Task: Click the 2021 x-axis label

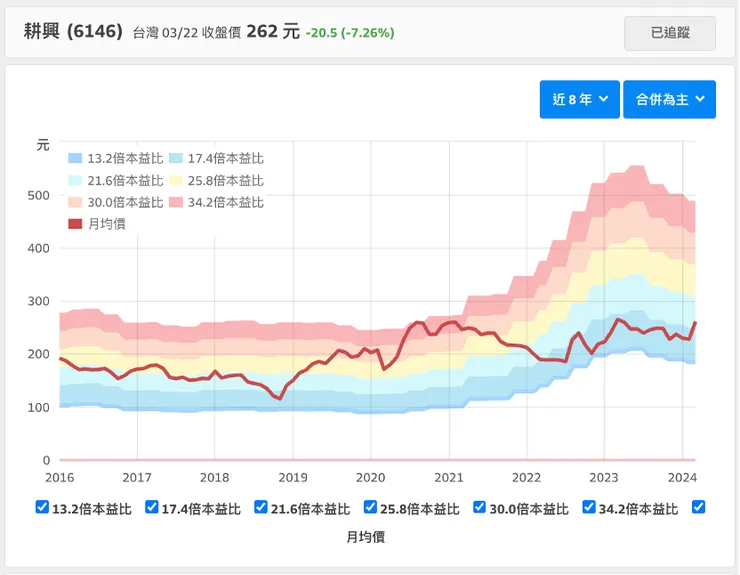Action: pos(449,478)
